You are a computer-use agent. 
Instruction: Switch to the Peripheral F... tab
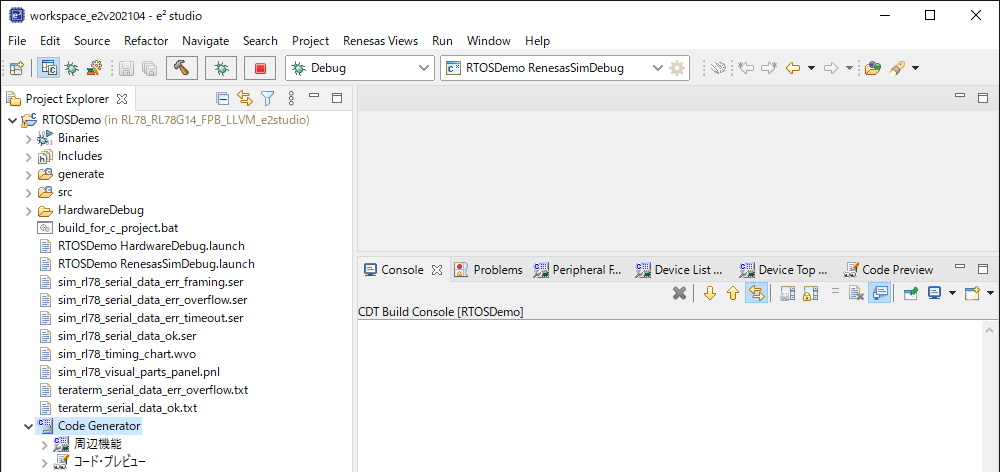point(578,270)
